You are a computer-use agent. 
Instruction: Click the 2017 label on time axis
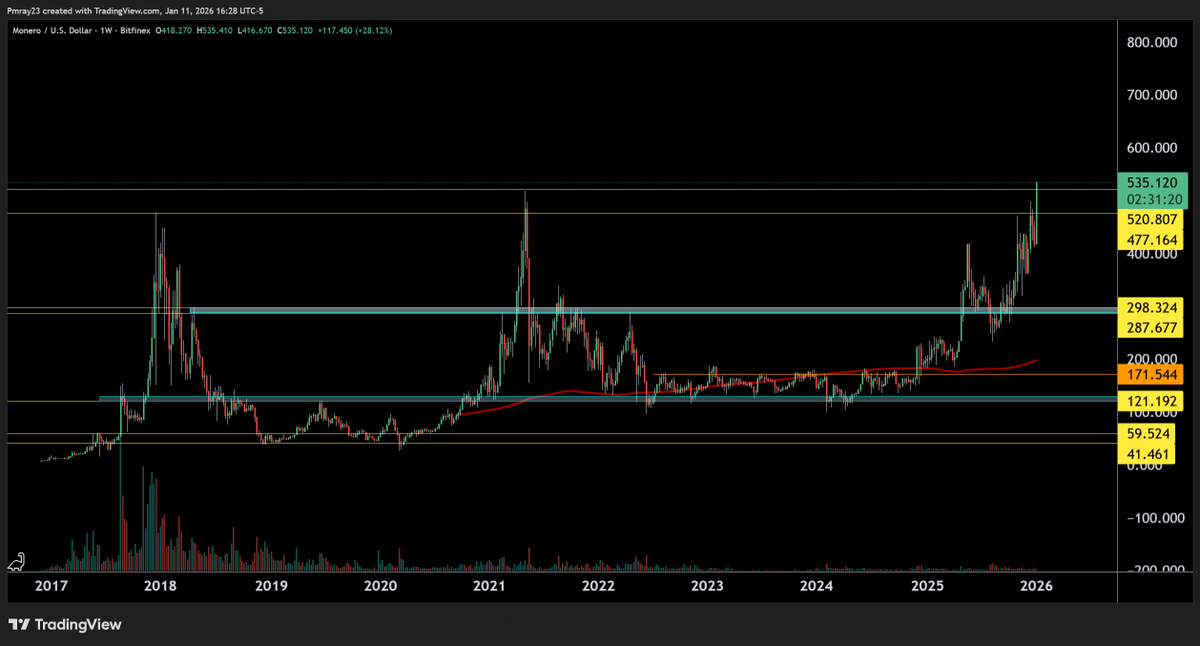[x=53, y=586]
